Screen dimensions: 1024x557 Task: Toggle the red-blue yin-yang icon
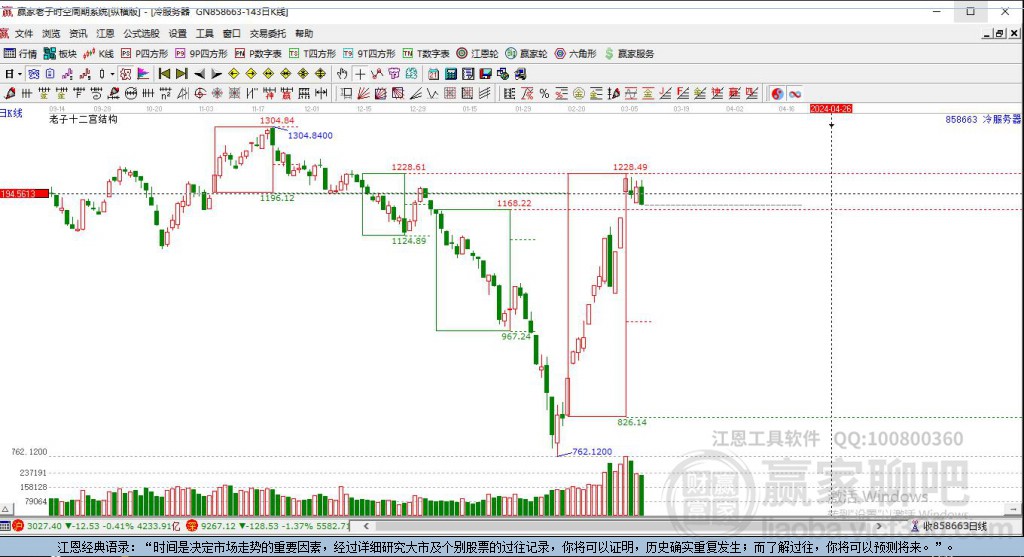pos(776,93)
